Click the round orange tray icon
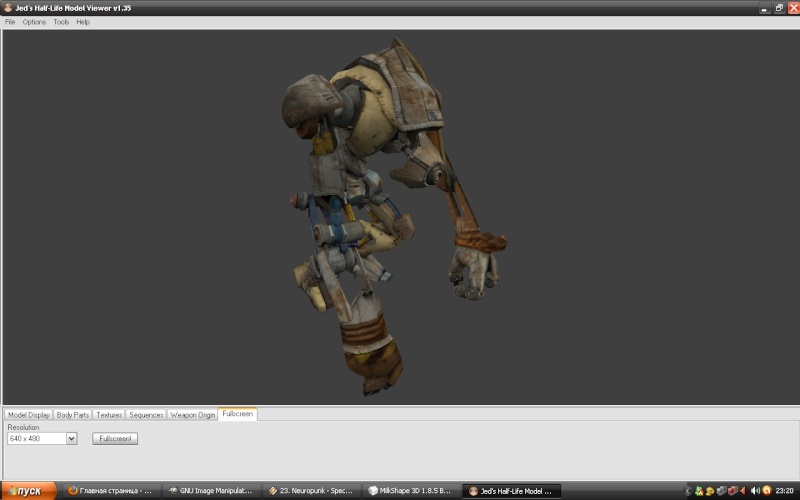This screenshot has height=500, width=800. 766,490
